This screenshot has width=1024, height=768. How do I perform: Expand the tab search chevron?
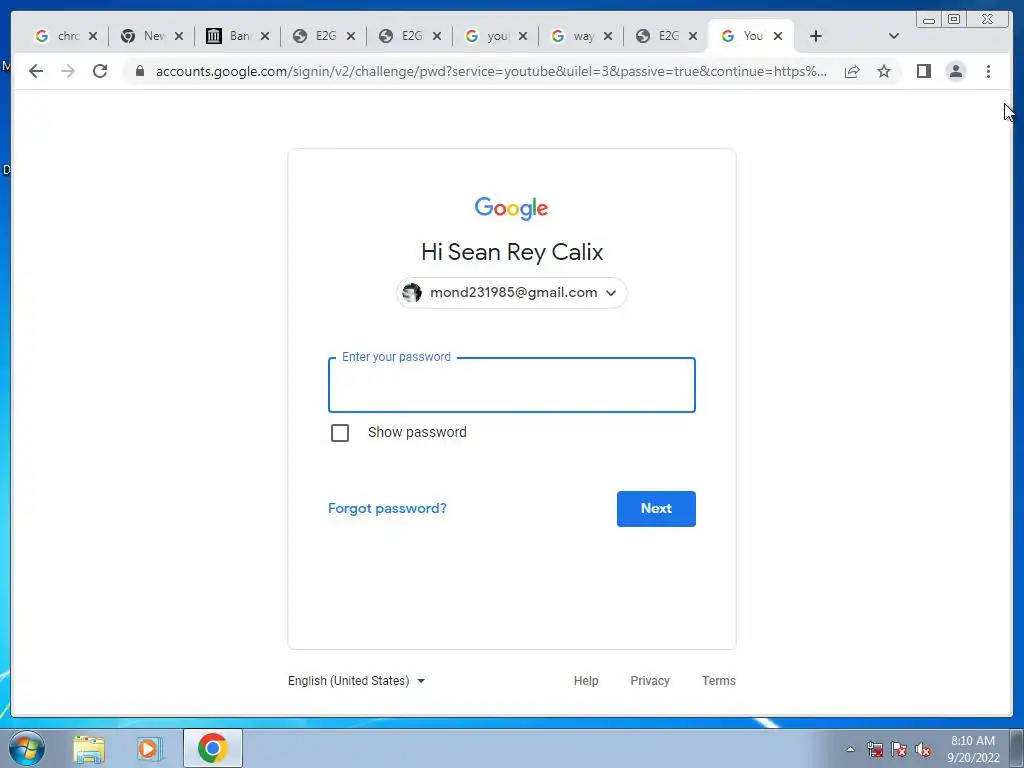[893, 36]
